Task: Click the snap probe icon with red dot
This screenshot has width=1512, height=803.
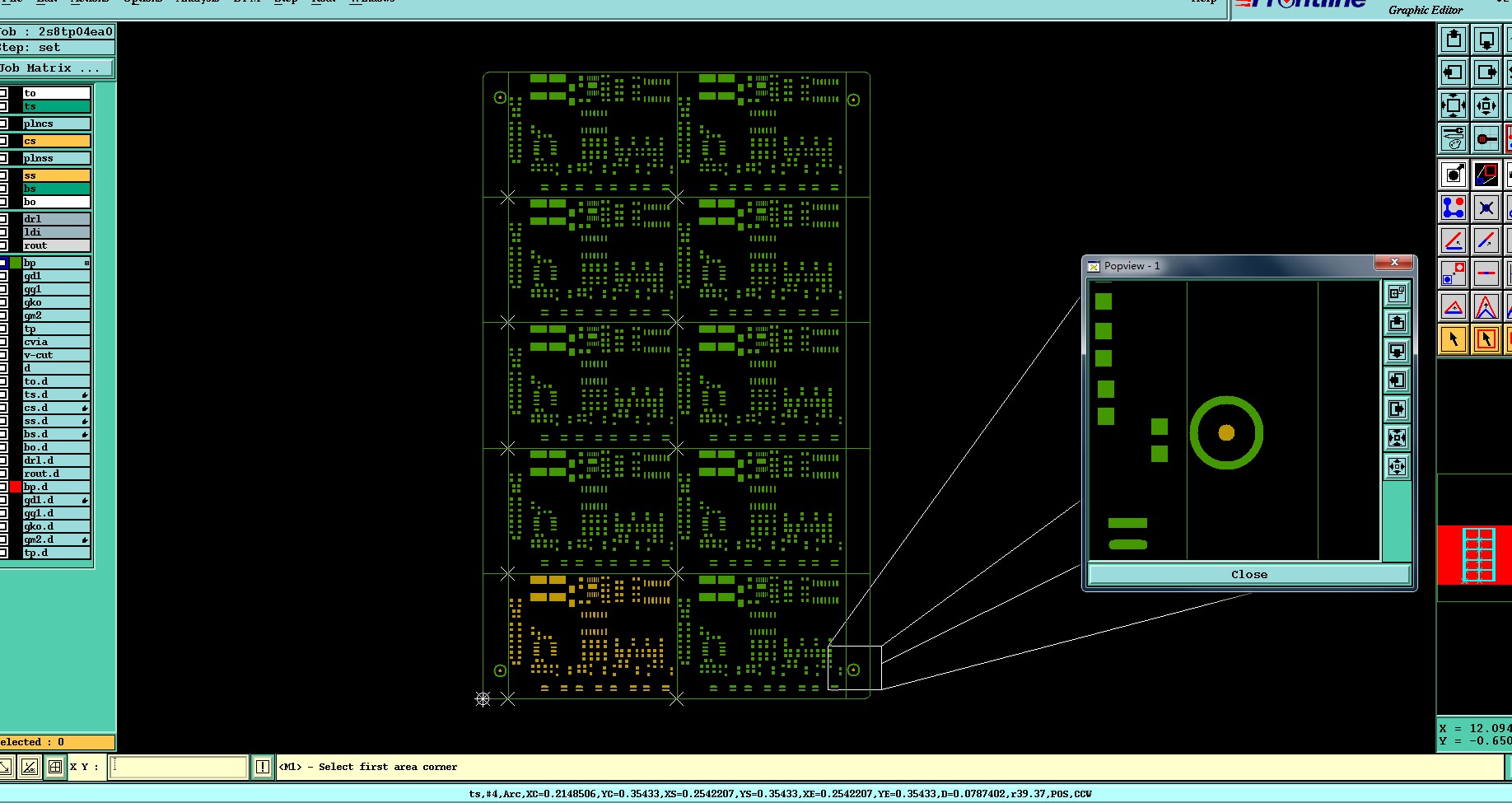Action: [x=1486, y=138]
